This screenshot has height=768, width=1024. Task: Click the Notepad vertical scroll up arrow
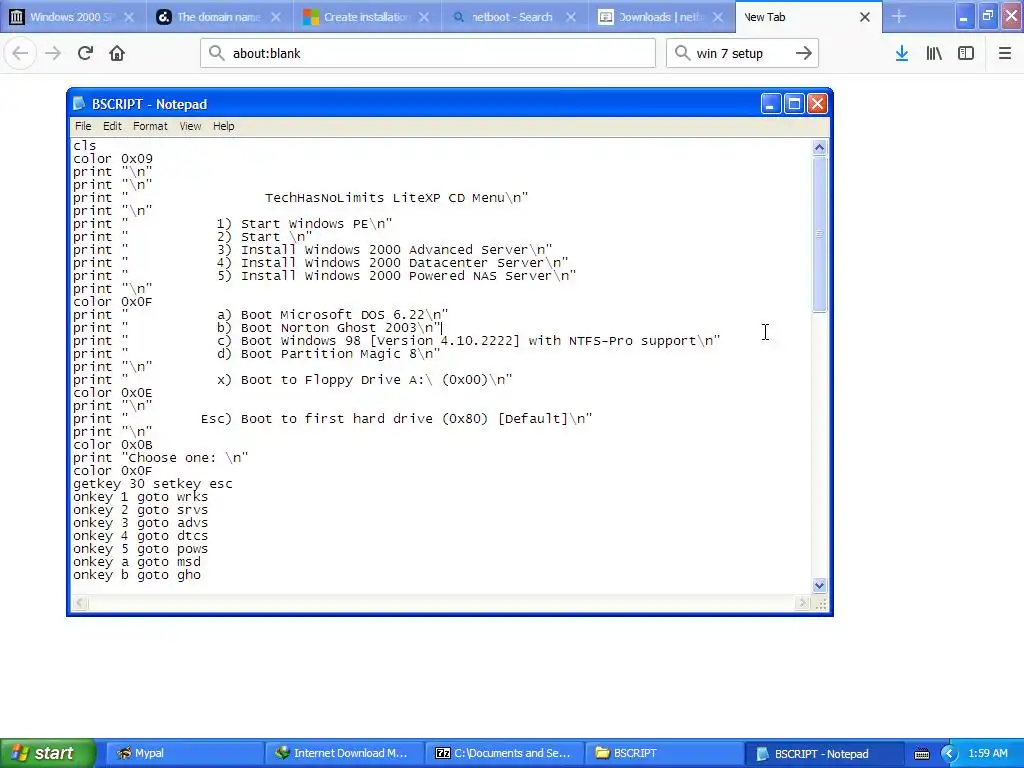pyautogui.click(x=820, y=148)
